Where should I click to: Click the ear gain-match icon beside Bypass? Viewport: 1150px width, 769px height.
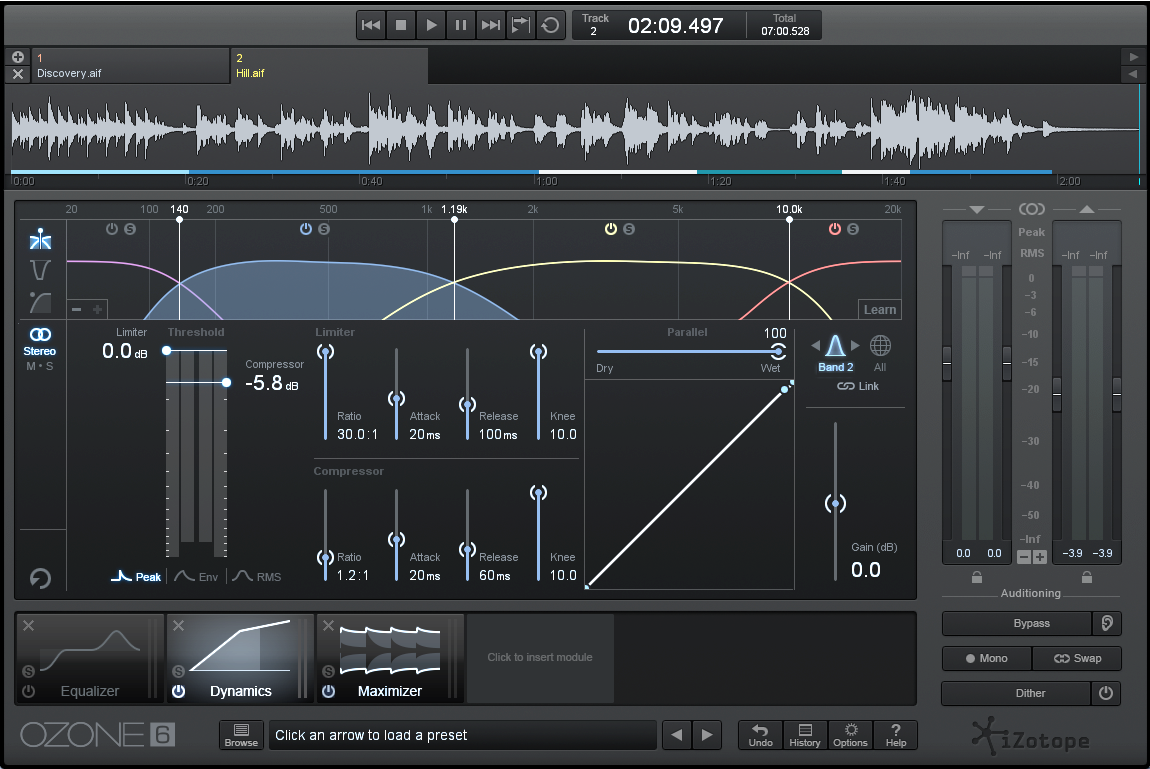(1107, 623)
